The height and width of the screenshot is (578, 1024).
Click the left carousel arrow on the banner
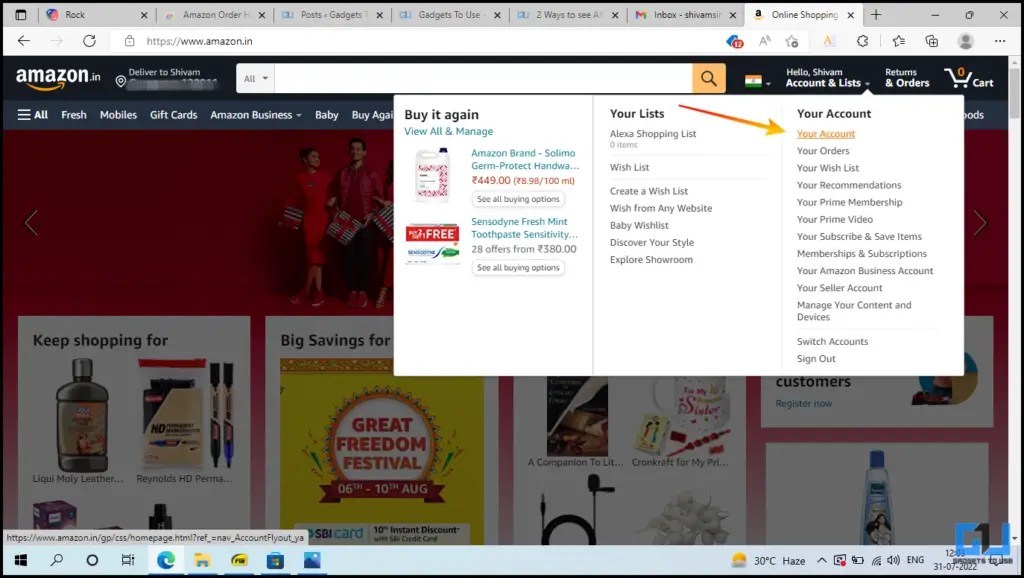click(31, 221)
